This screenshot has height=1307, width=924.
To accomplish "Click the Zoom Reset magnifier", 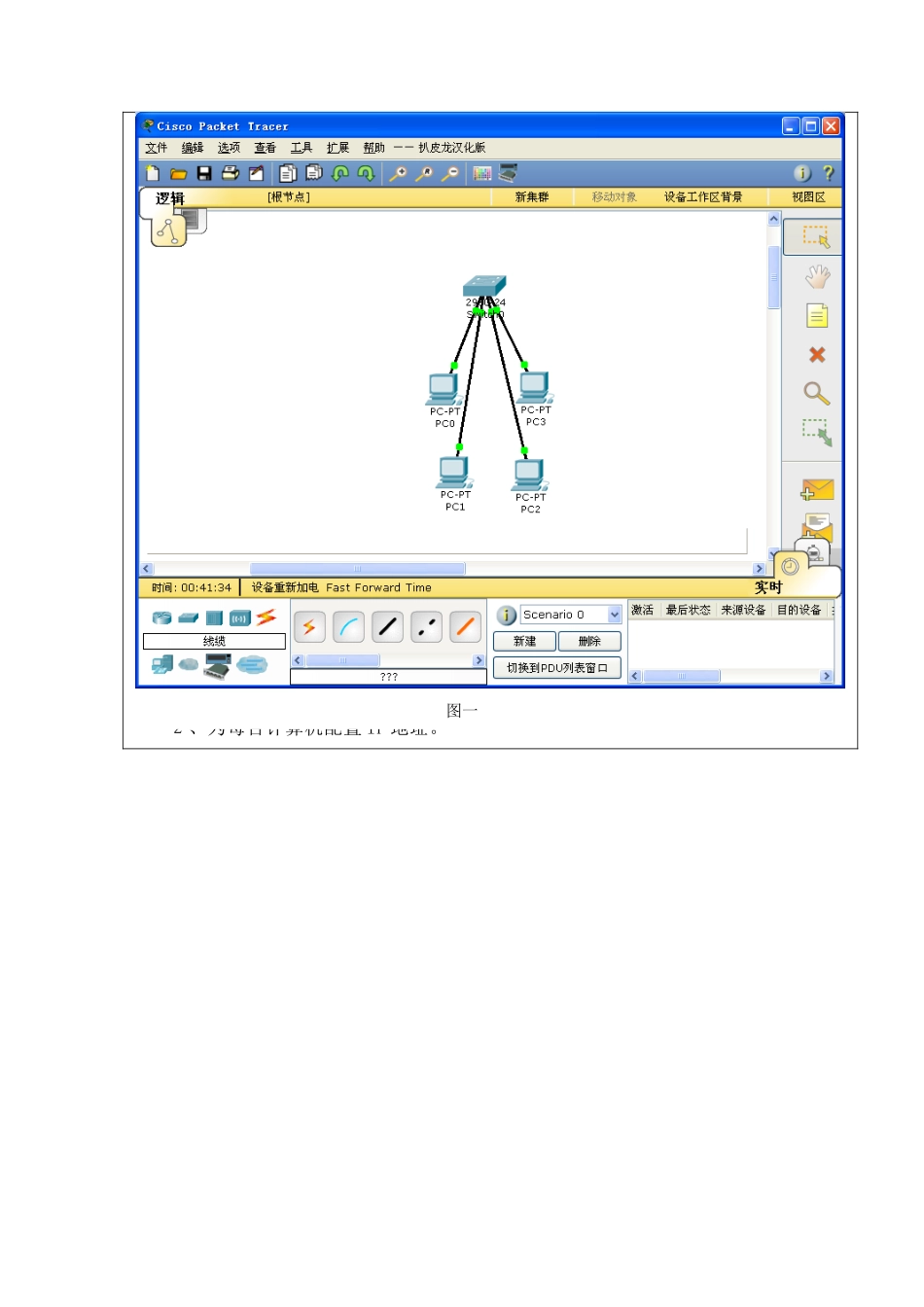I will 424,173.
